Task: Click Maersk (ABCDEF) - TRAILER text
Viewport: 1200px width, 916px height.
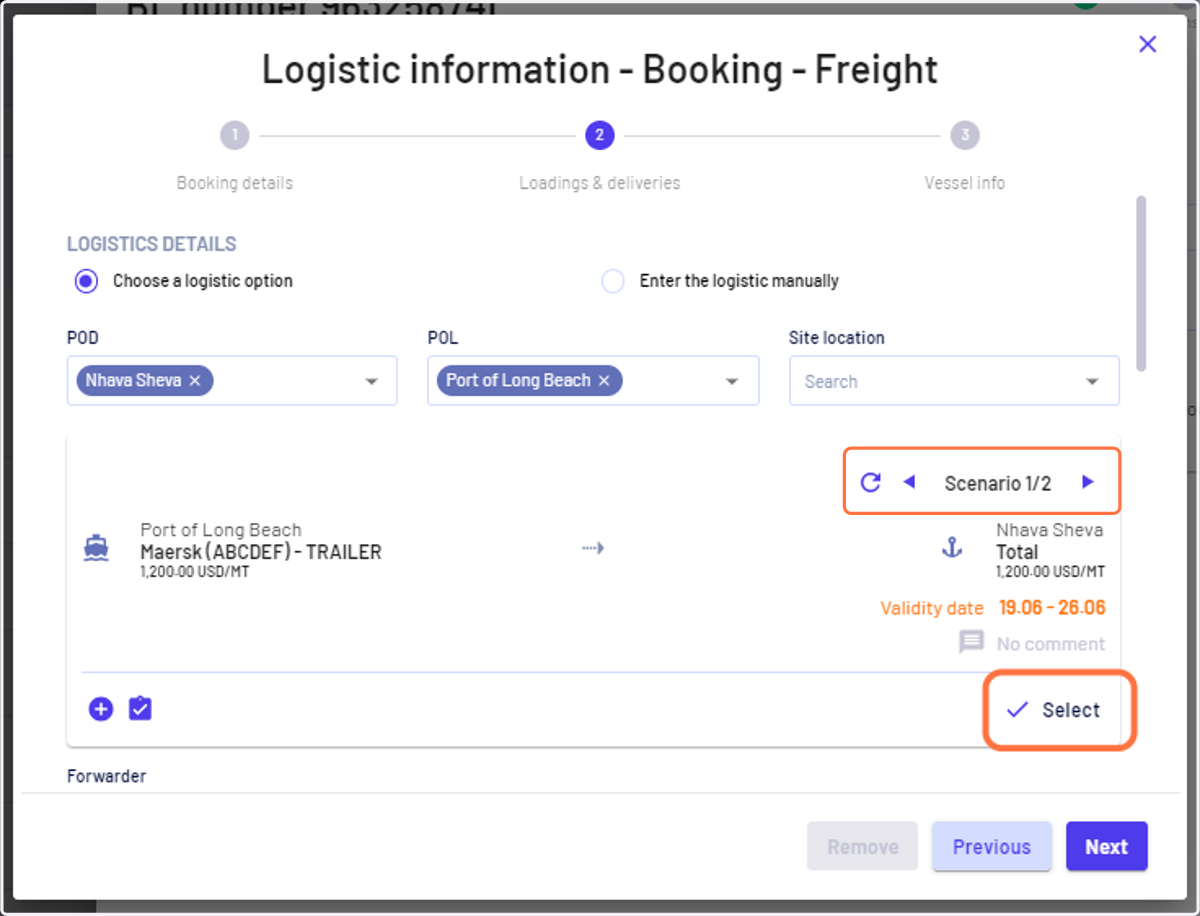Action: coord(261,552)
